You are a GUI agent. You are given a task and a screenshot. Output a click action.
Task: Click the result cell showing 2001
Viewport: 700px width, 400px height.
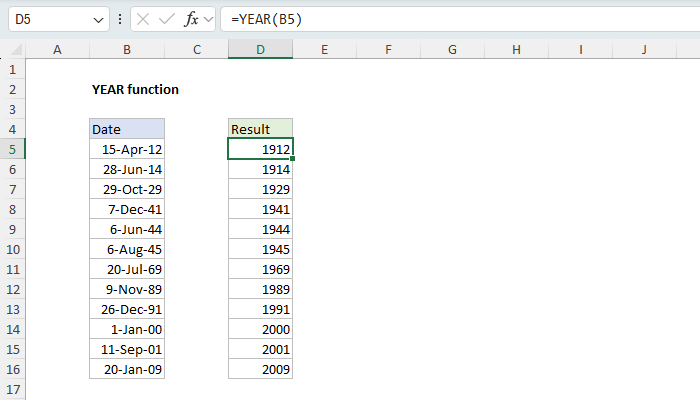[260, 349]
